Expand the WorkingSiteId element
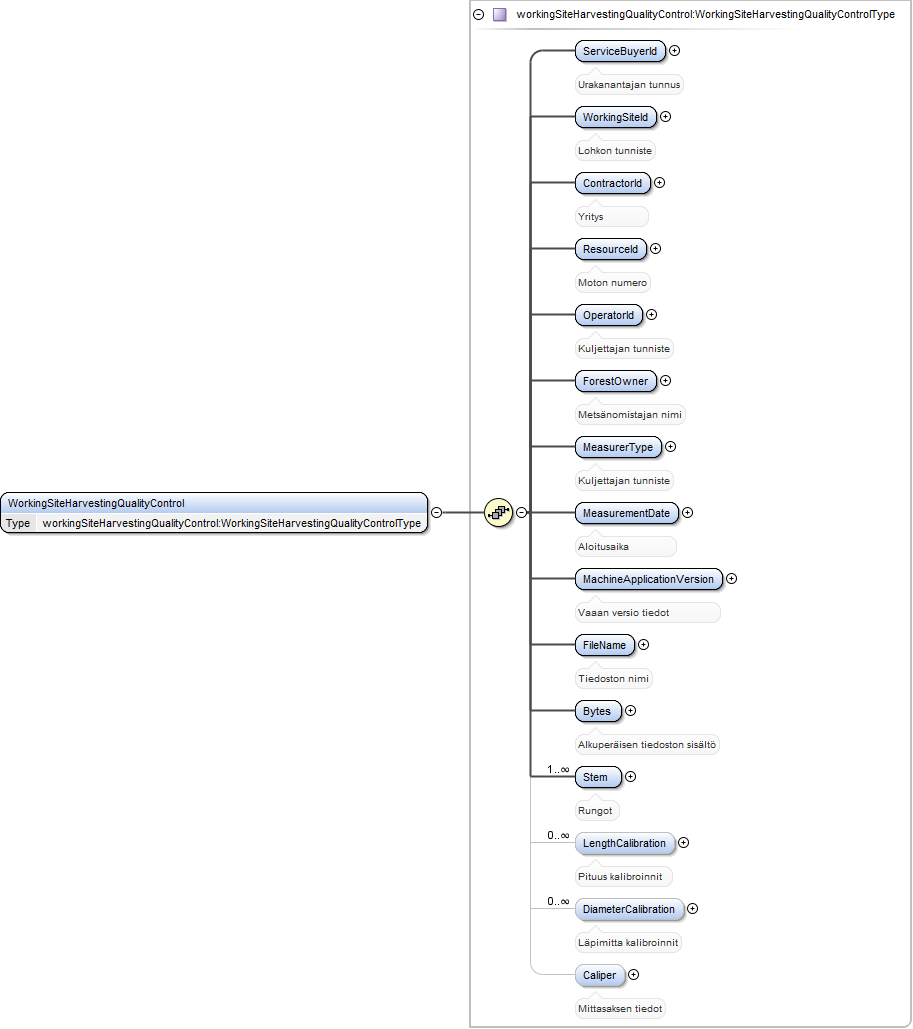913x1029 pixels. (x=666, y=117)
